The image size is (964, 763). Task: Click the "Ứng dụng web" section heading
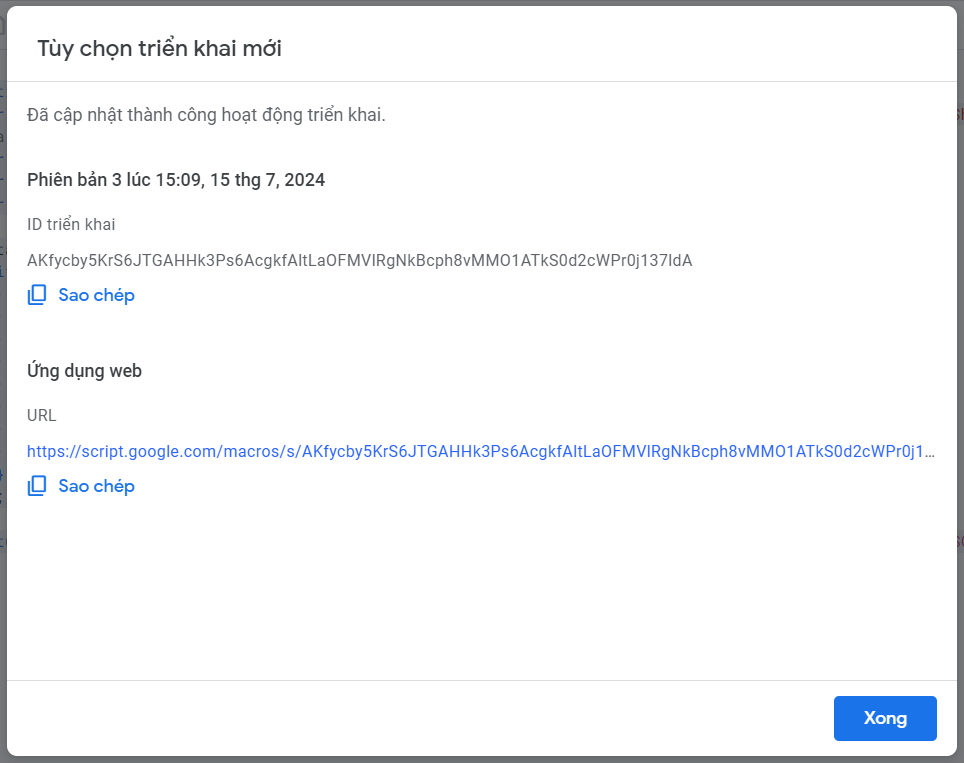84,371
